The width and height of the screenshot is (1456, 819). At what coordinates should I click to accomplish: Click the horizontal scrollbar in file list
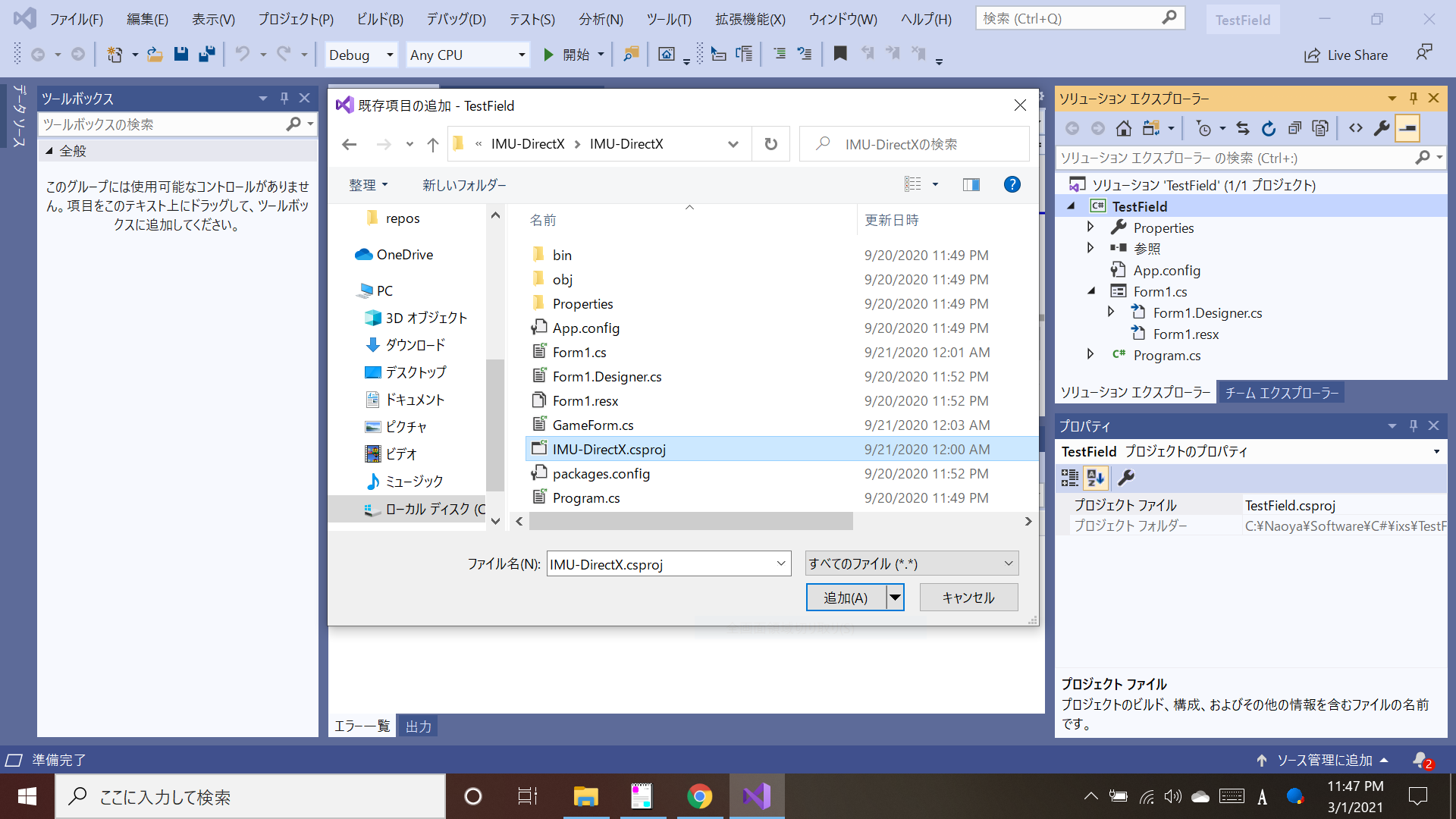coord(690,521)
